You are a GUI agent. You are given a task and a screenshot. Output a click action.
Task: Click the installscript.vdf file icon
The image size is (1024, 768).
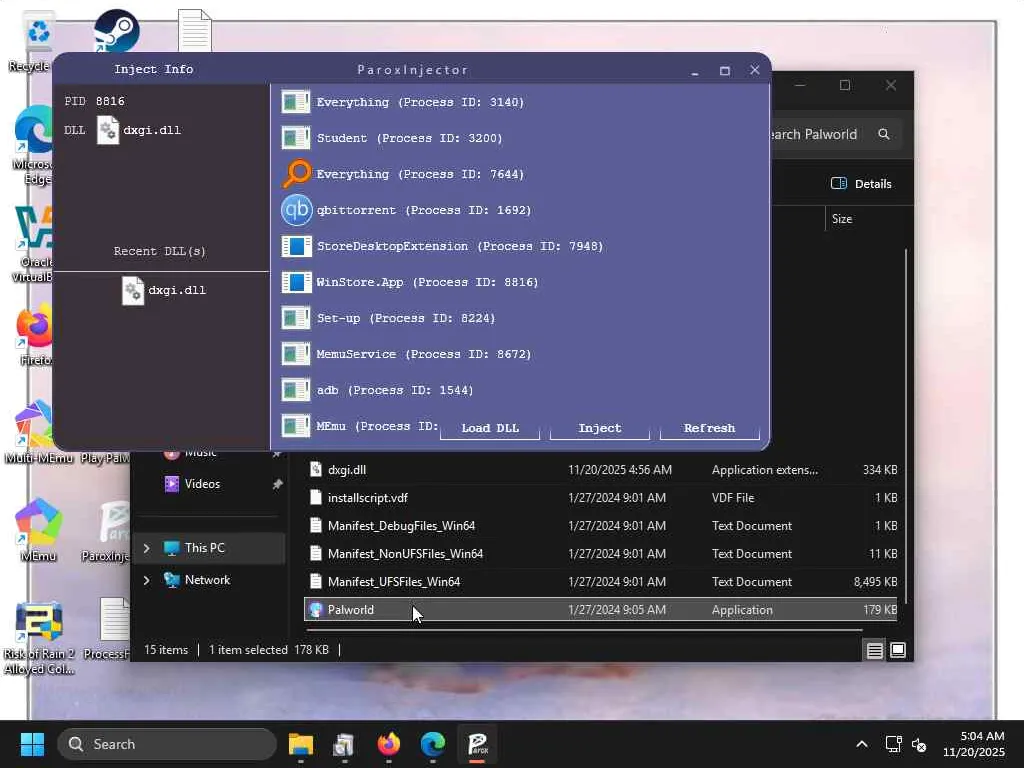315,498
